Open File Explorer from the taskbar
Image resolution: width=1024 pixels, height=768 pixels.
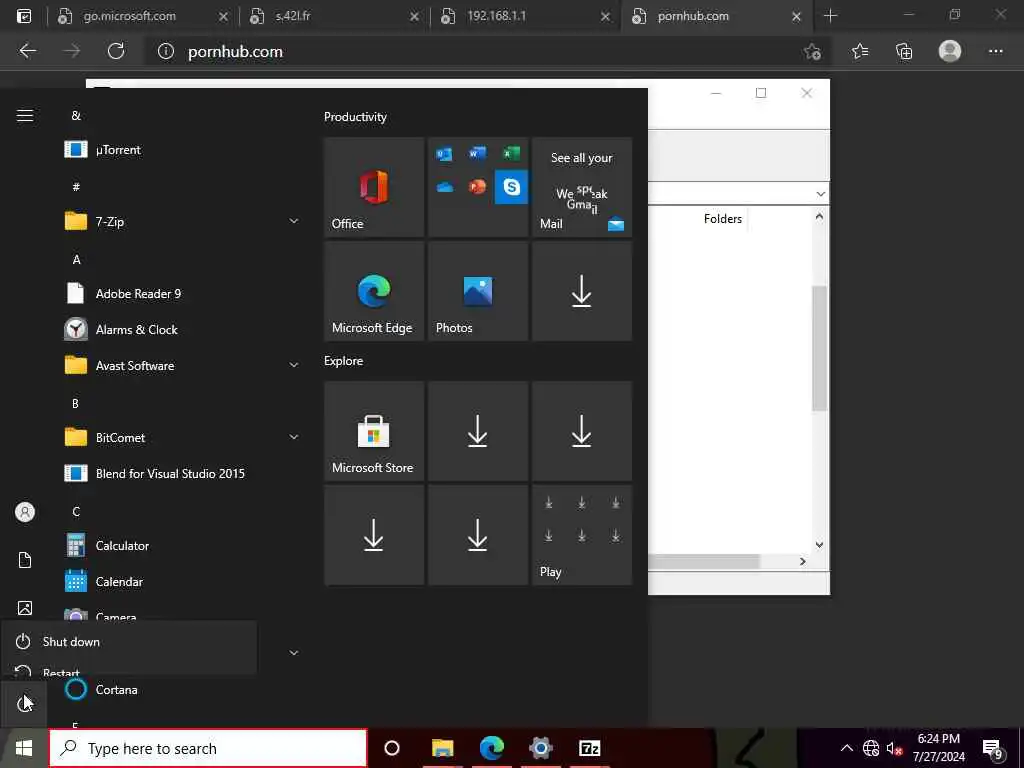coord(443,748)
